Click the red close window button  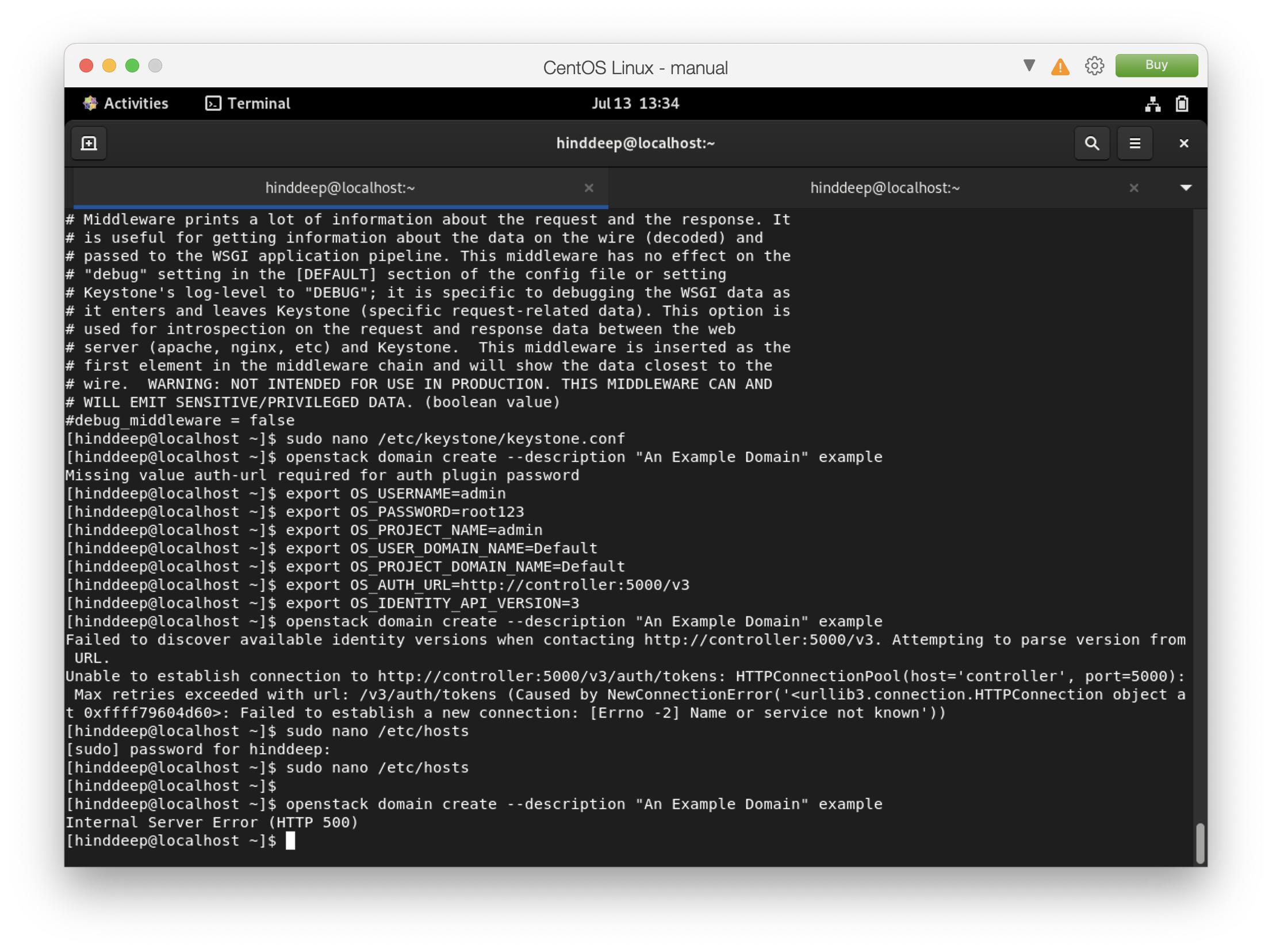pos(86,66)
